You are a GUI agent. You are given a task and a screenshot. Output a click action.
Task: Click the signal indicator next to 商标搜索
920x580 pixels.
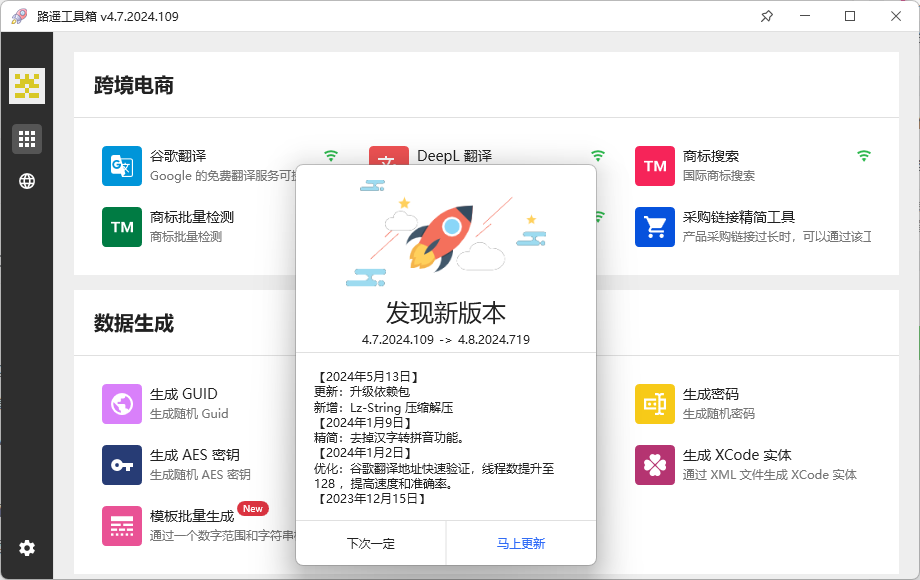pyautogui.click(x=864, y=157)
